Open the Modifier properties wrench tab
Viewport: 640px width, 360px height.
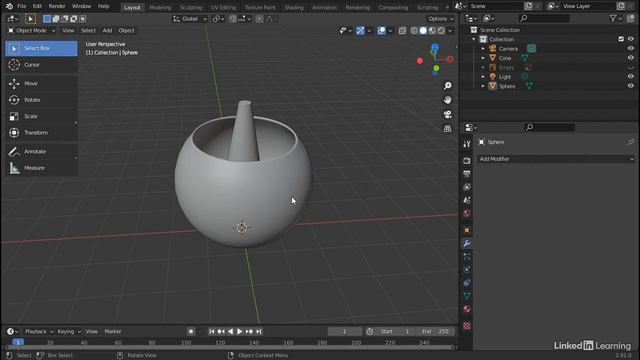467,244
